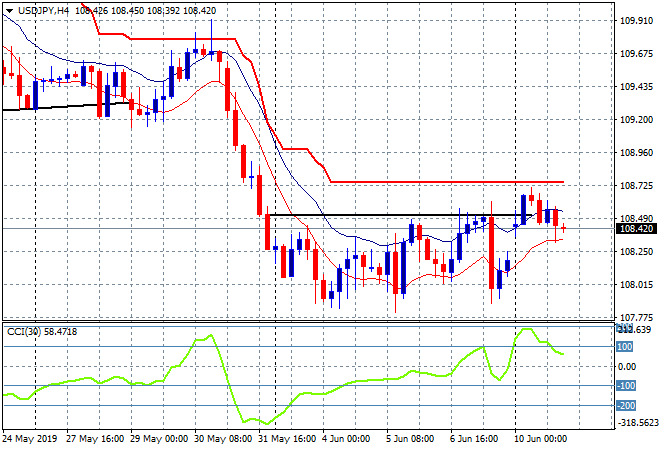Click the highlighted 108.420 current price tag
The image size is (660, 450).
[637, 229]
